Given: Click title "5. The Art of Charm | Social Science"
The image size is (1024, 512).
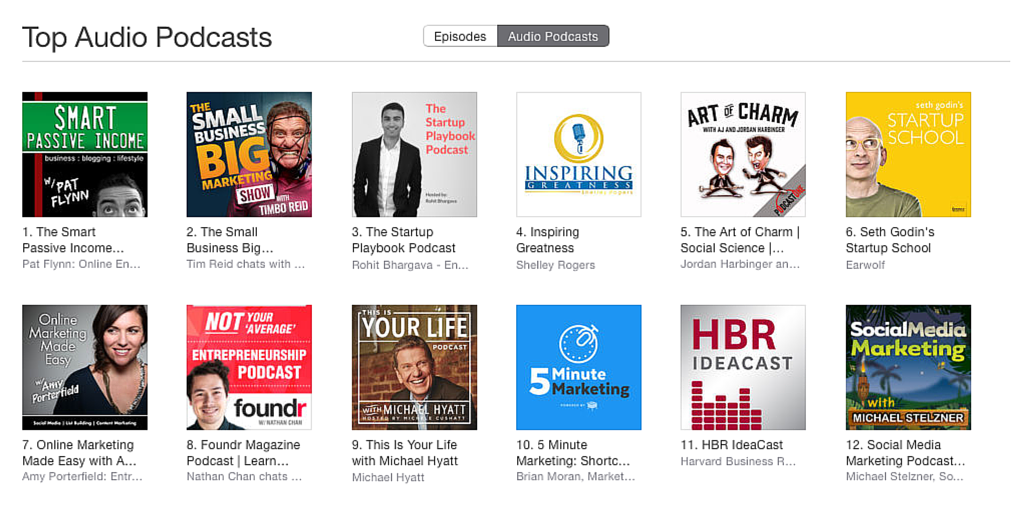Looking at the screenshot, I should click(740, 240).
